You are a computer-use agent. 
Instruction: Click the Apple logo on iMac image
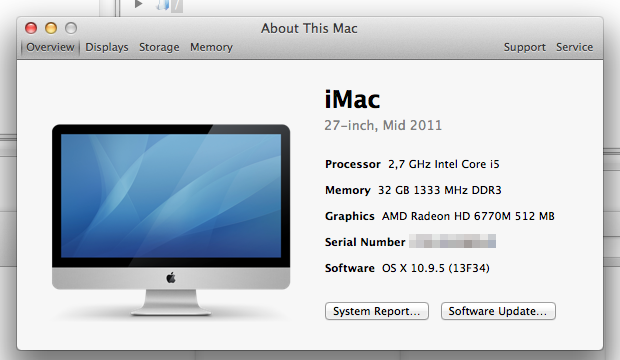click(171, 278)
